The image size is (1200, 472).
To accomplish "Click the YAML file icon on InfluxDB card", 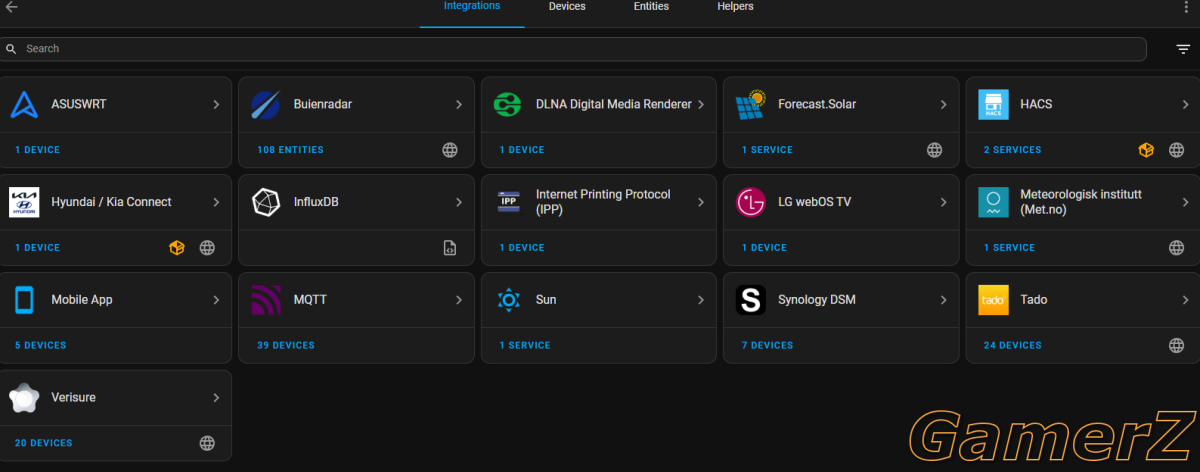I will (450, 248).
